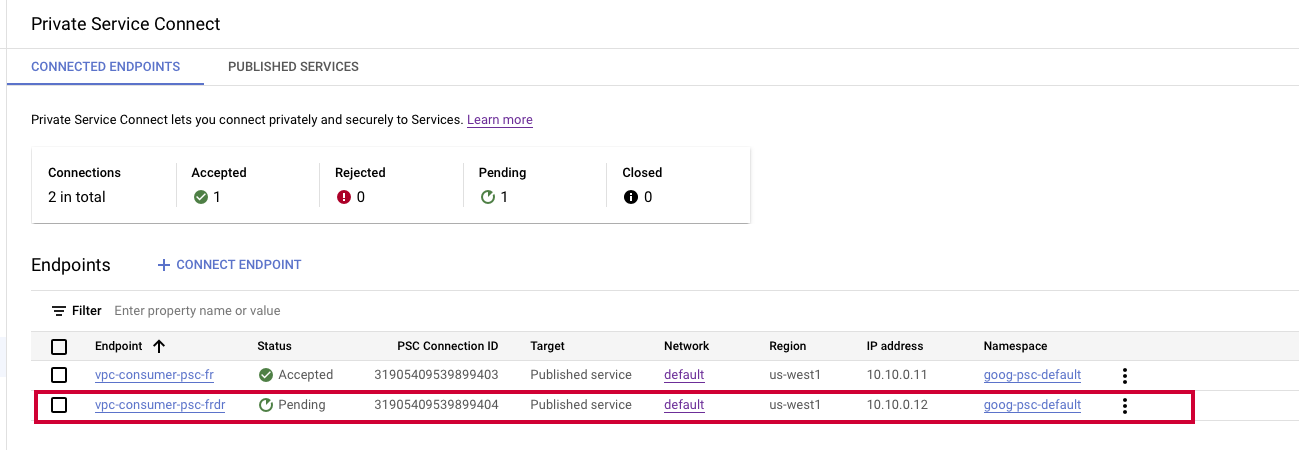Viewport: 1299px width, 450px height.
Task: Click the black Closed connections icon
Action: tap(631, 197)
